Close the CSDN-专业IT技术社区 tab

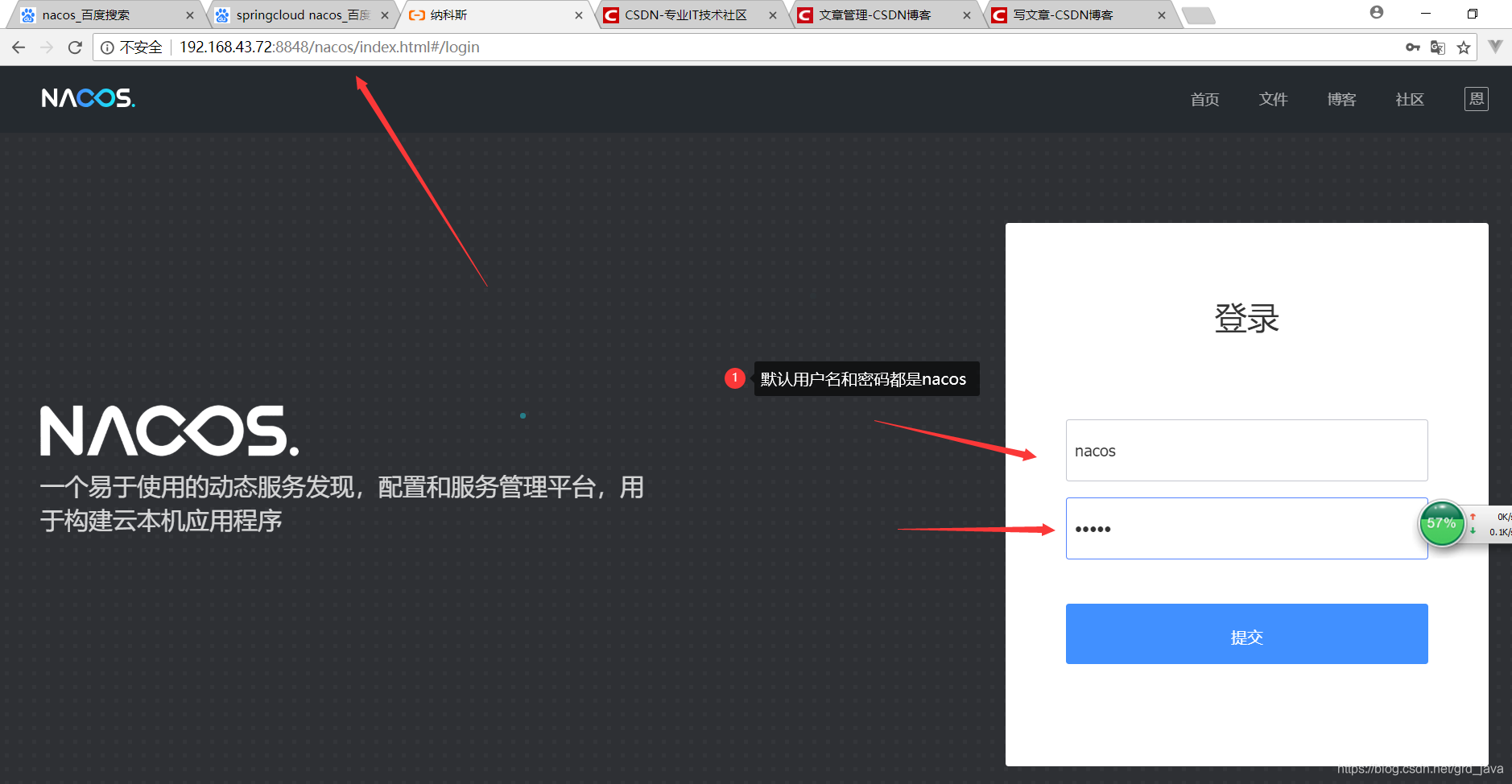773,15
